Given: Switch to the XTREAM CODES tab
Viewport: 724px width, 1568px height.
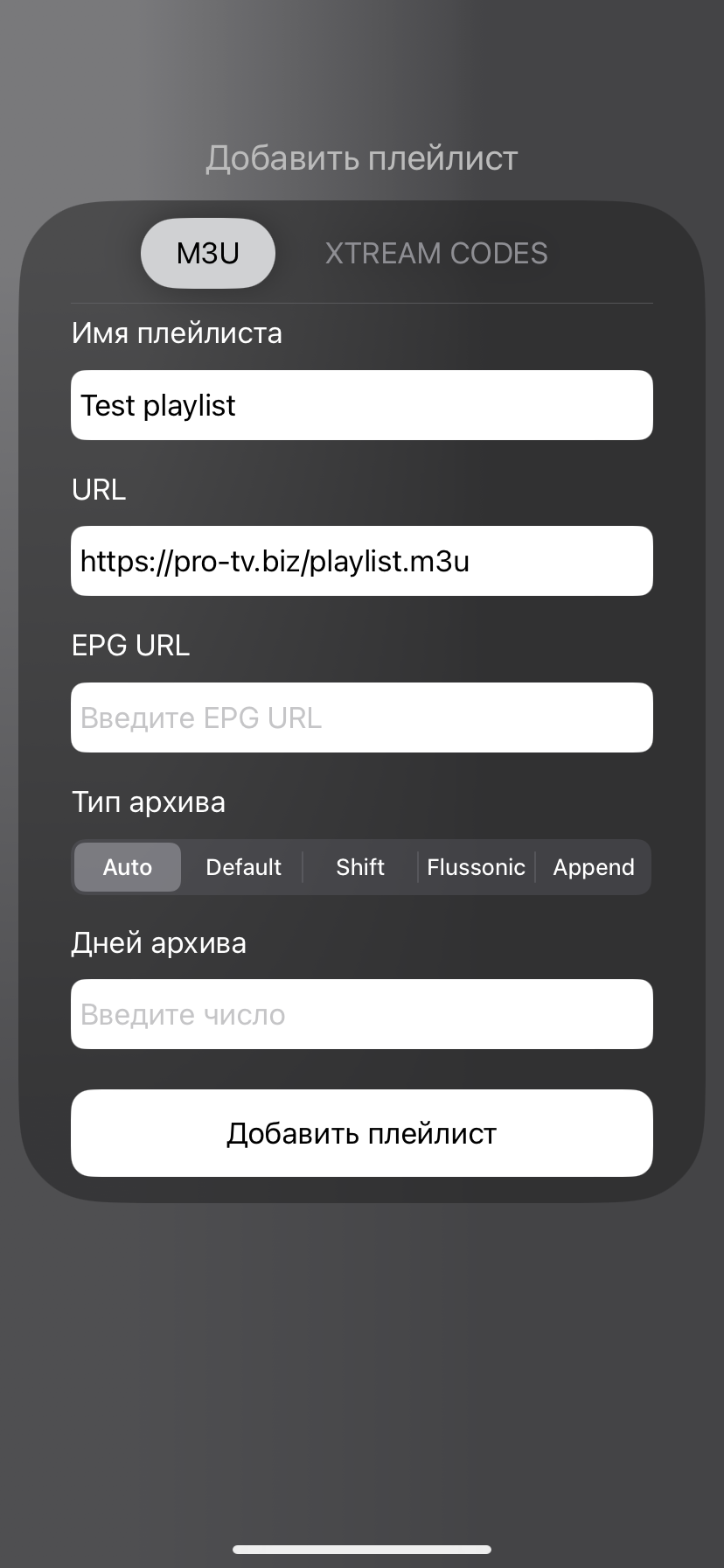Looking at the screenshot, I should [x=436, y=254].
